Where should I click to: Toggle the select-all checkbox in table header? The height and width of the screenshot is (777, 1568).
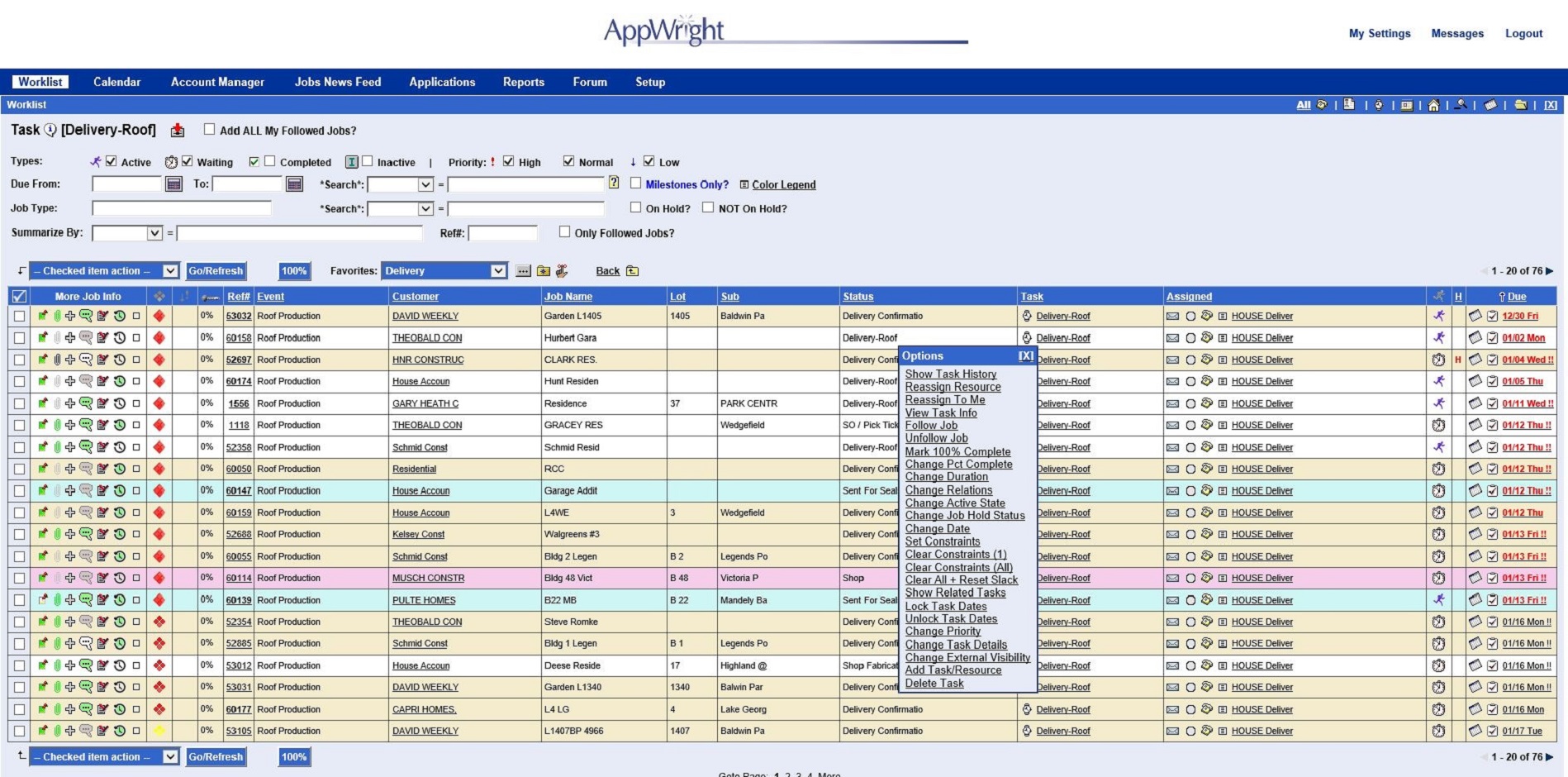click(19, 296)
